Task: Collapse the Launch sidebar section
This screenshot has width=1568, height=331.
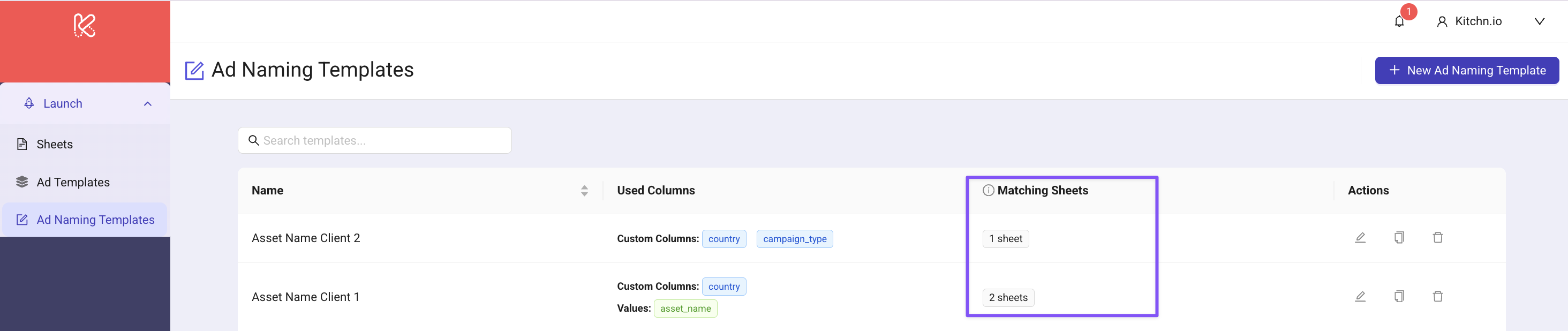Action: (147, 104)
